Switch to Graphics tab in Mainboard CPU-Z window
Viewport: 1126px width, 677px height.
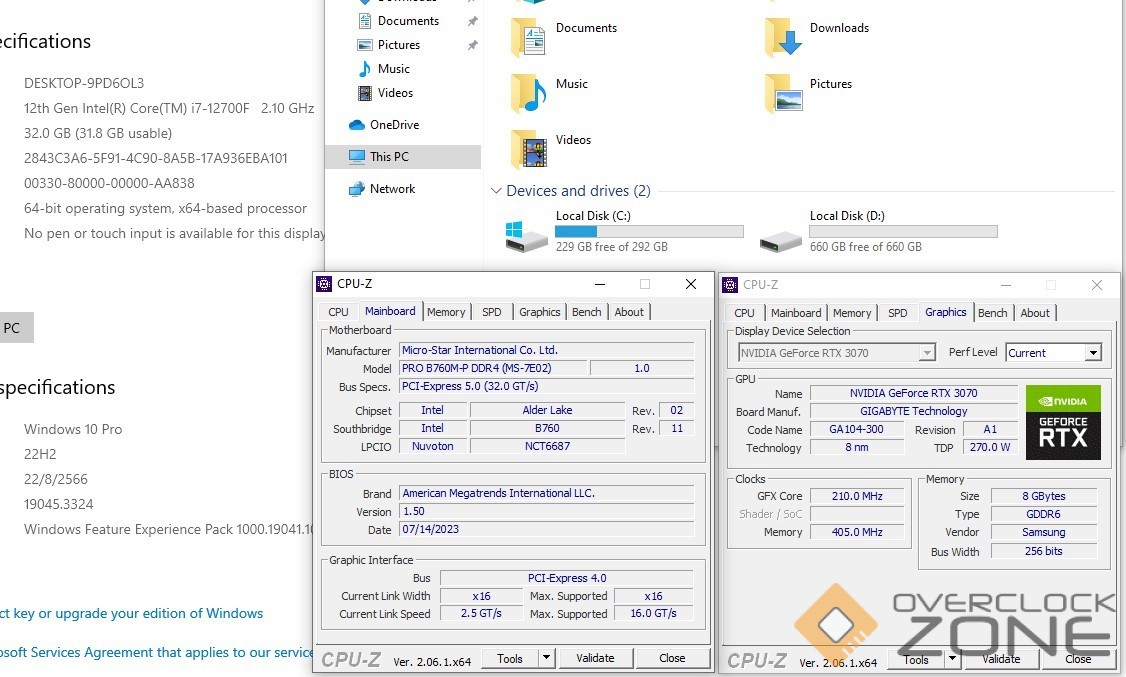click(539, 312)
